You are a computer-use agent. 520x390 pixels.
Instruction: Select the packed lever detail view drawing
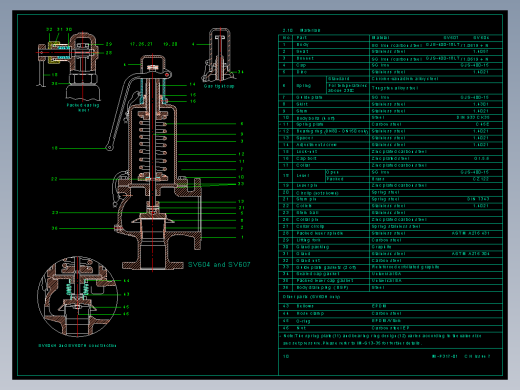click(68, 66)
